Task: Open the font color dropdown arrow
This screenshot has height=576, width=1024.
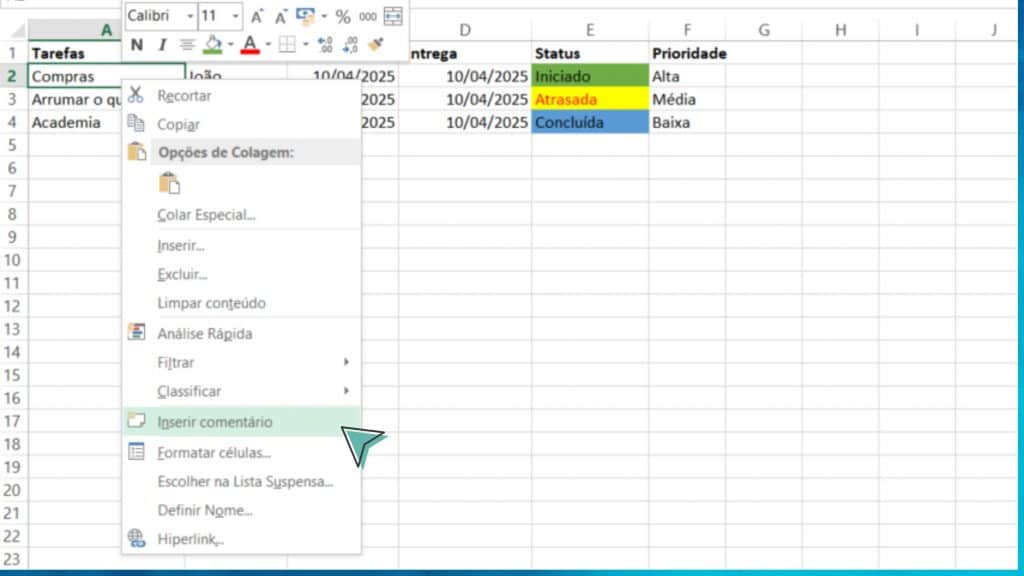Action: pyautogui.click(x=268, y=44)
